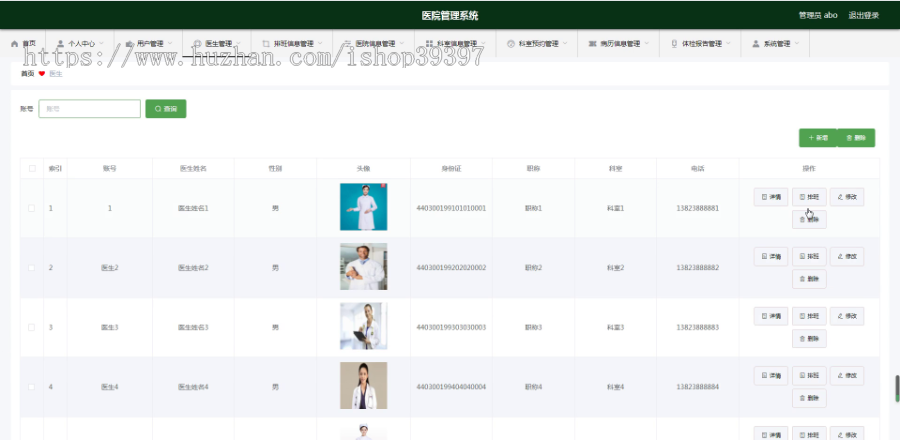Click the 账号 search input field
This screenshot has width=900, height=440.
point(90,108)
